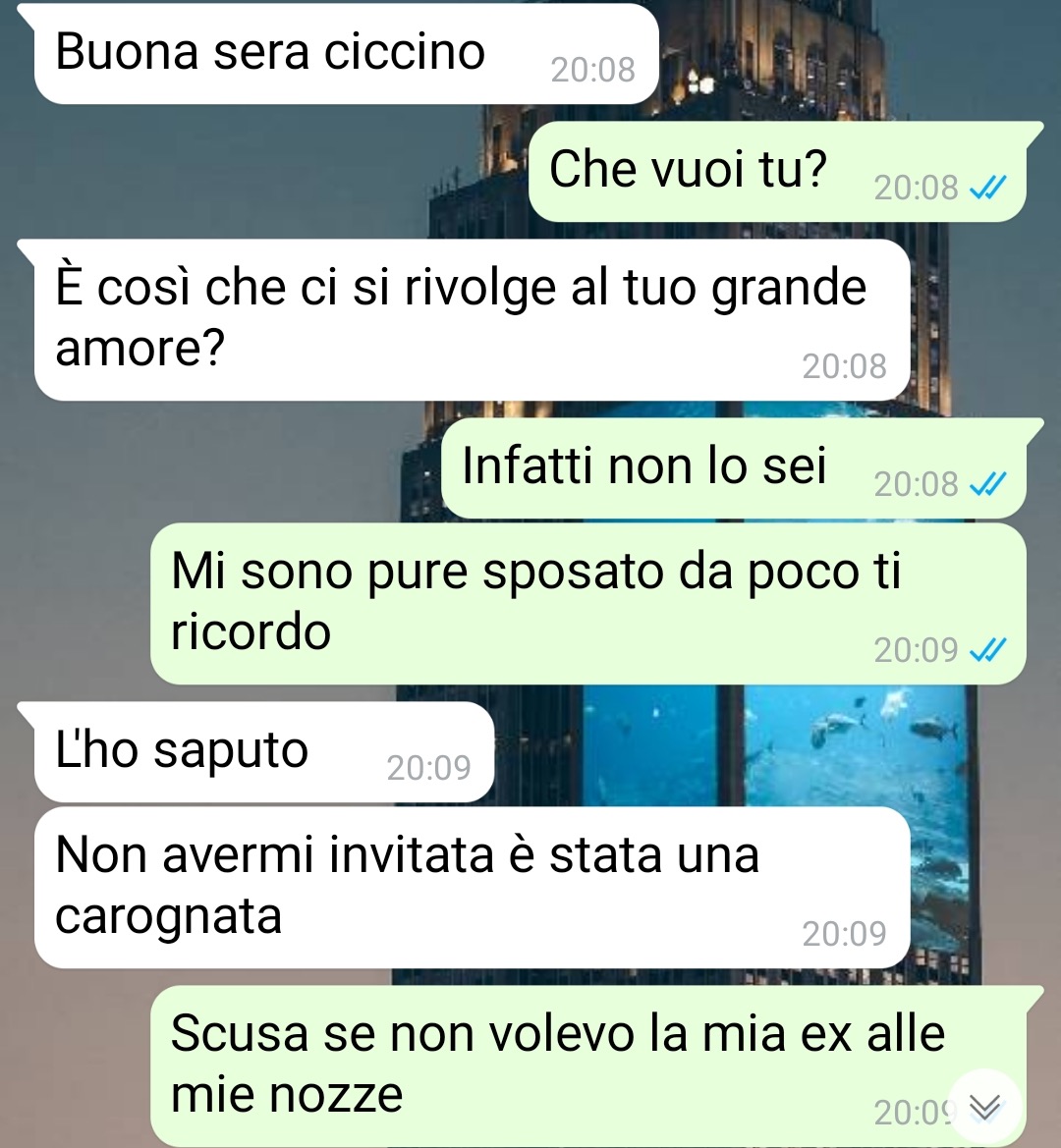This screenshot has width=1061, height=1148.
Task: Select 'Non avermi invitata è stata una carognata' message
Action: tap(473, 888)
